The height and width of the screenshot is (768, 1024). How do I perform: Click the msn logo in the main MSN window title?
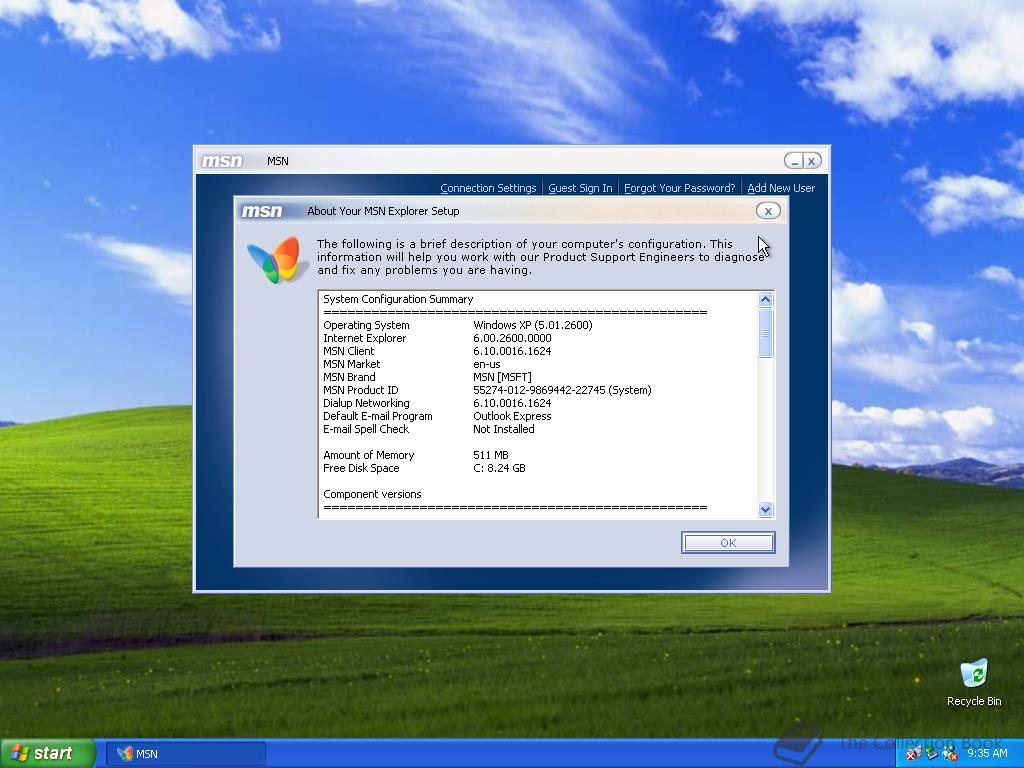221,161
